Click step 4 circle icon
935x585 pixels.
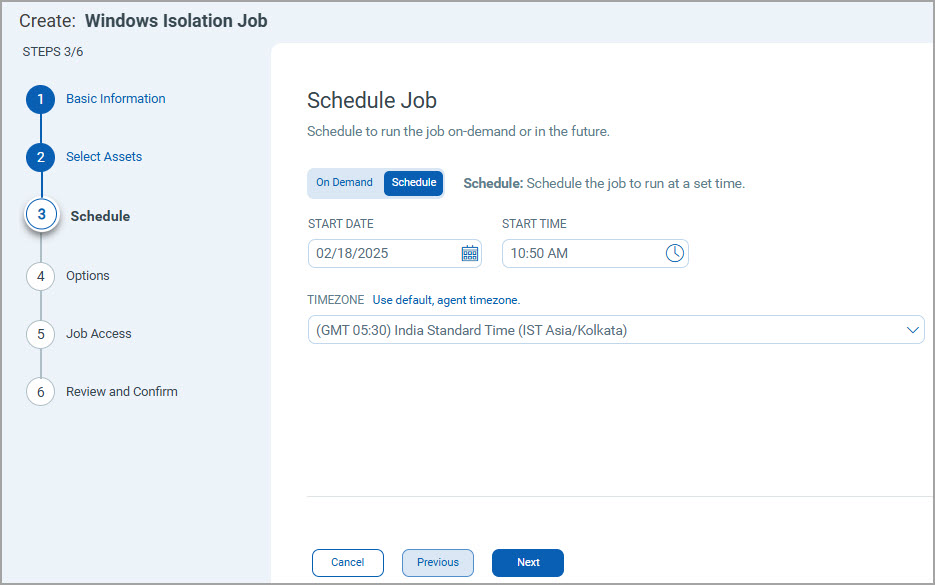click(41, 276)
